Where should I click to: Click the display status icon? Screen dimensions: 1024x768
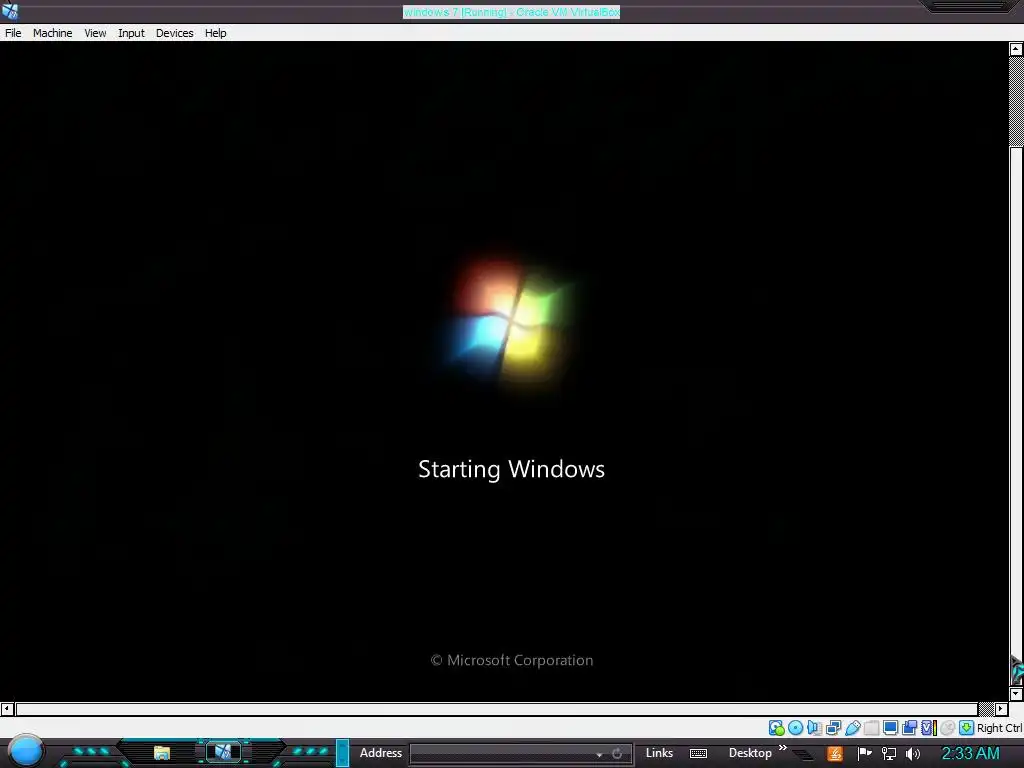point(890,728)
